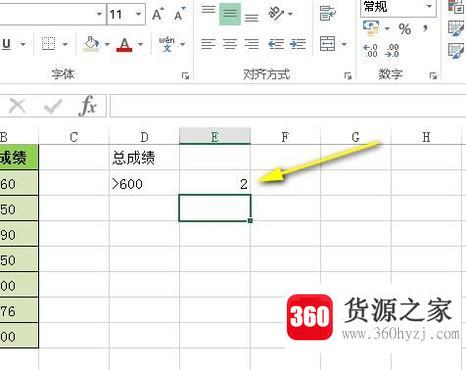Open the text orientation dropdown arrow
Screen dimensions: 466x370
[290, 14]
